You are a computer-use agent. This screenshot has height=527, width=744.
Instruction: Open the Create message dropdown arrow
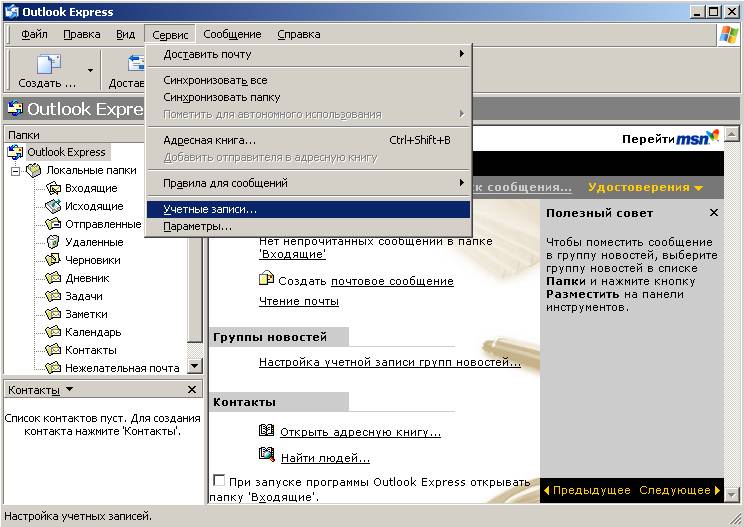tap(90, 70)
